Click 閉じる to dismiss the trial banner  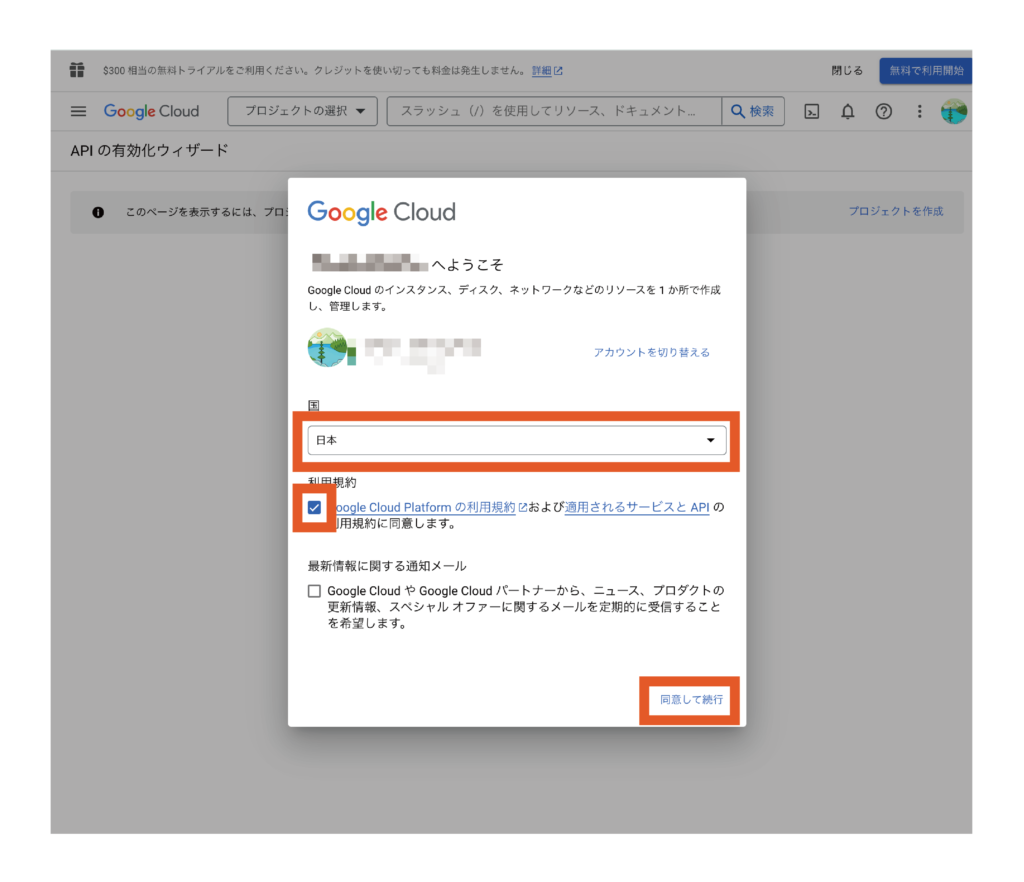847,71
